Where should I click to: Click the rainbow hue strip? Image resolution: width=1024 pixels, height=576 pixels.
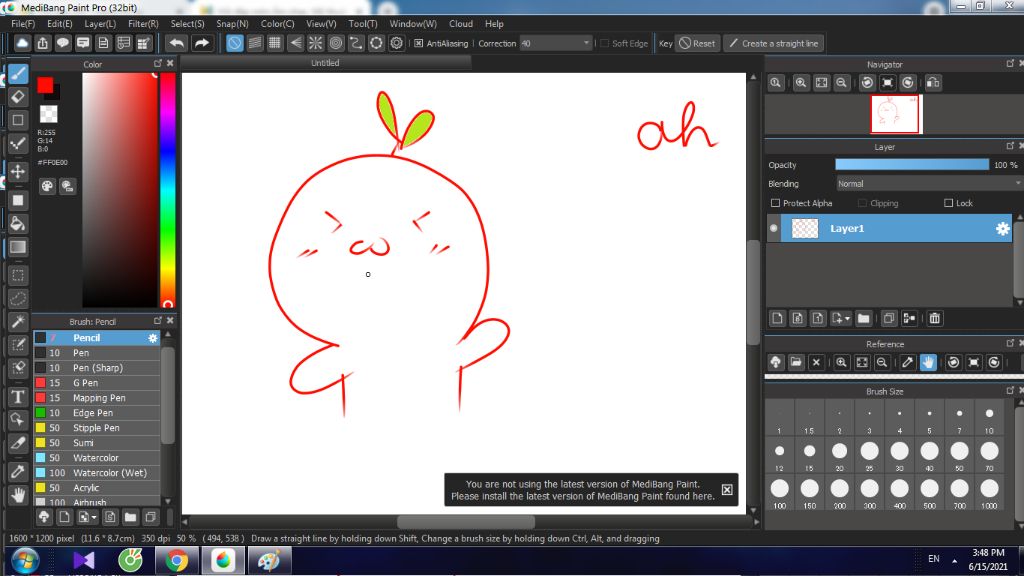167,189
